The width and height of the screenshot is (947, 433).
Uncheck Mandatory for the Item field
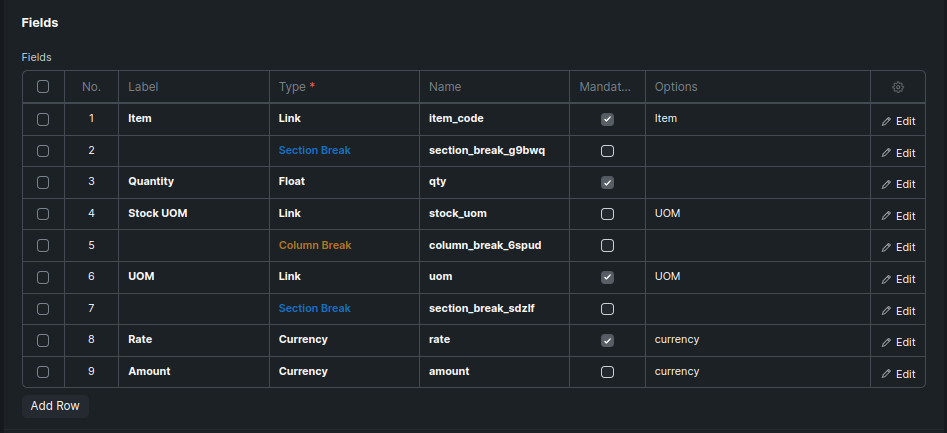coord(607,119)
